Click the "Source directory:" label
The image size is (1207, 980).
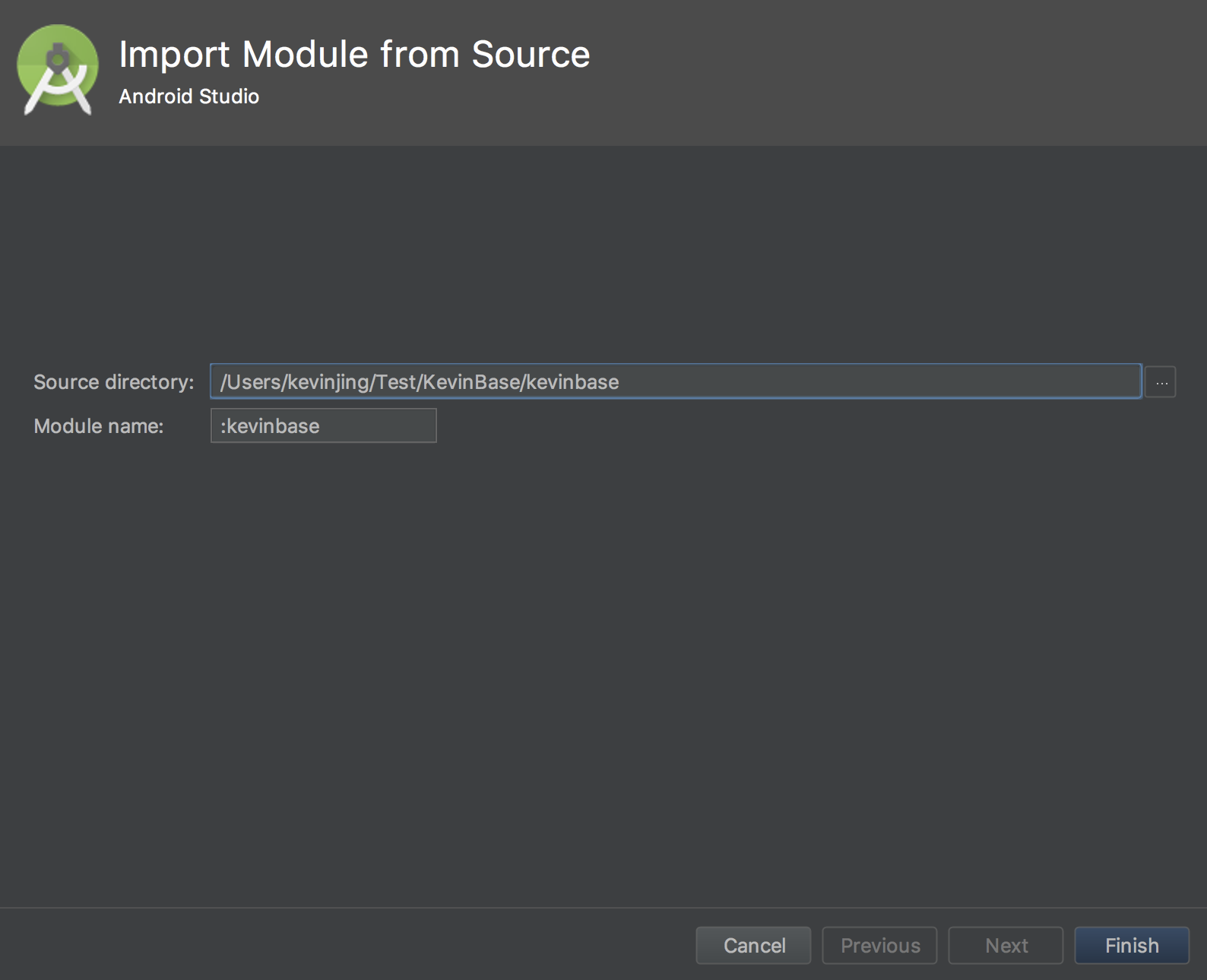113,382
